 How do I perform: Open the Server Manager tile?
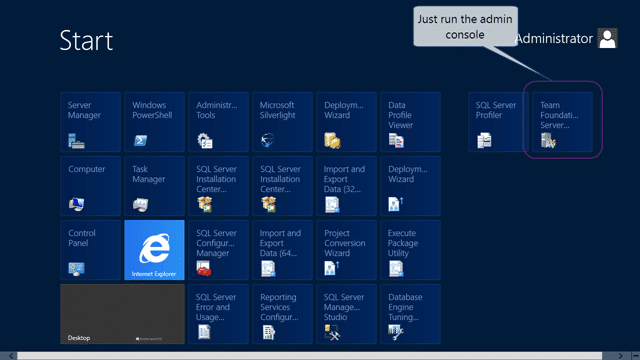pos(90,122)
